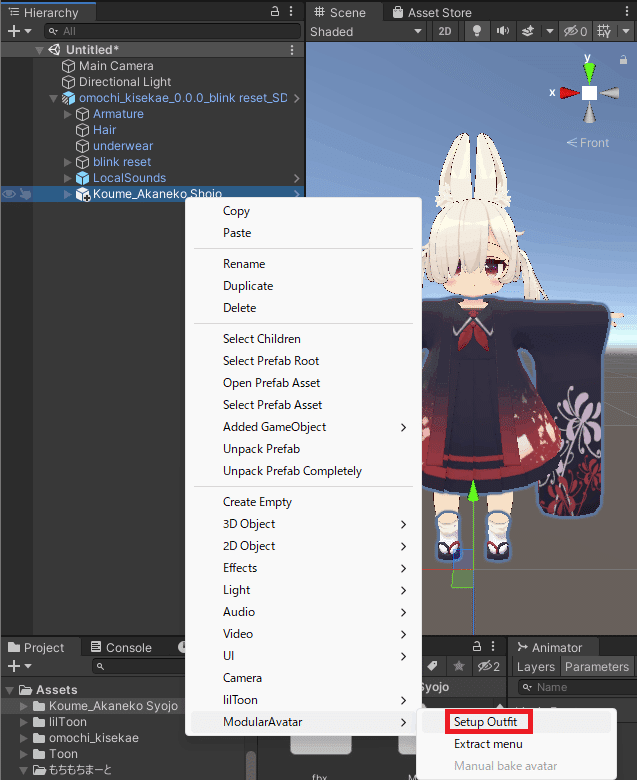This screenshot has height=780, width=637.
Task: Toggle the gizmo rotation lock
Action: (x=623, y=60)
